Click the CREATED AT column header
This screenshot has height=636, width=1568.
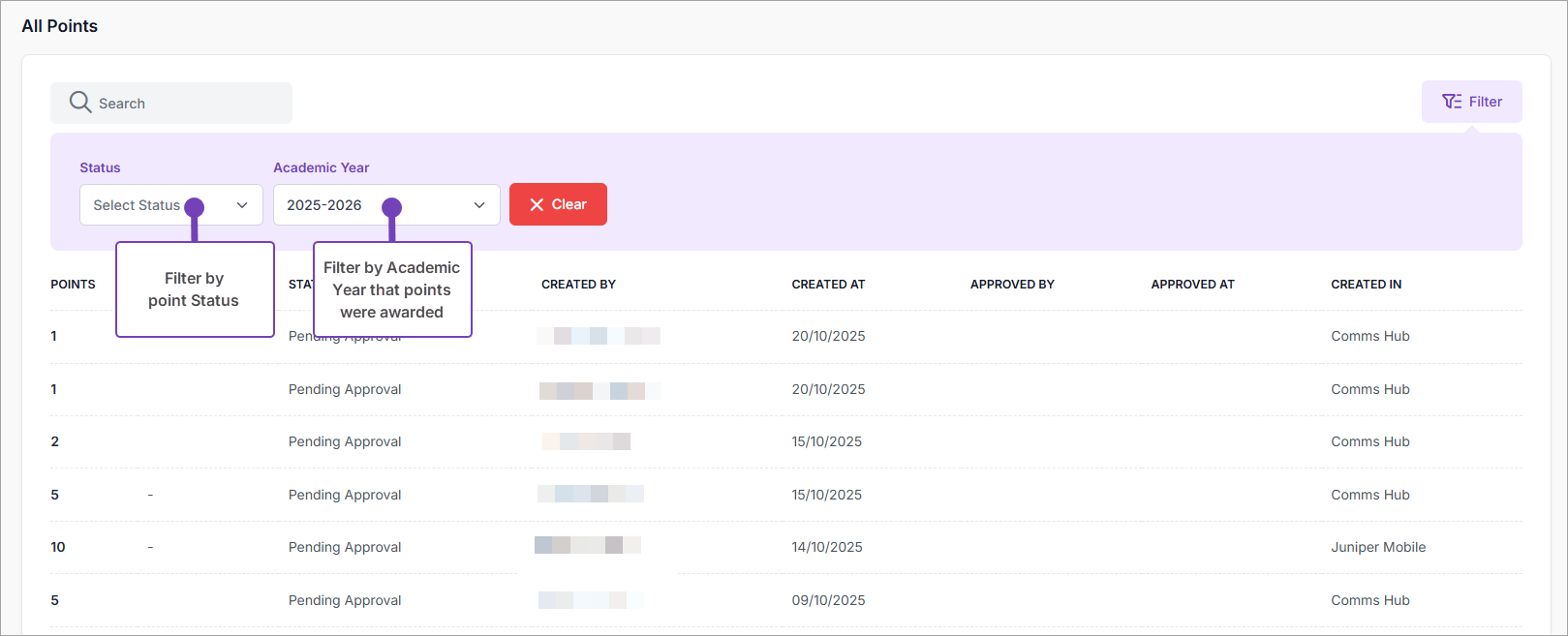828,285
